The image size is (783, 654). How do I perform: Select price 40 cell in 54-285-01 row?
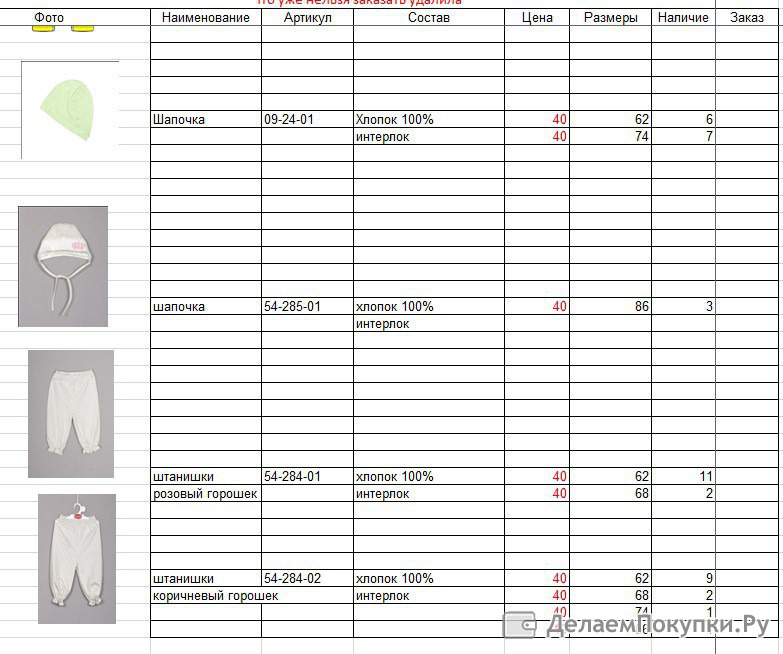point(537,306)
